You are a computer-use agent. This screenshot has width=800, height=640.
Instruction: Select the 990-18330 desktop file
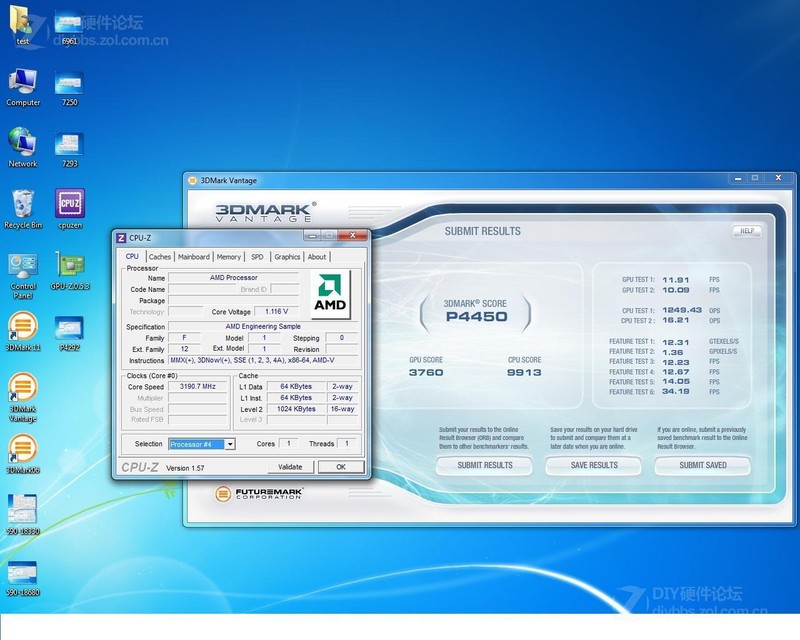[x=23, y=514]
